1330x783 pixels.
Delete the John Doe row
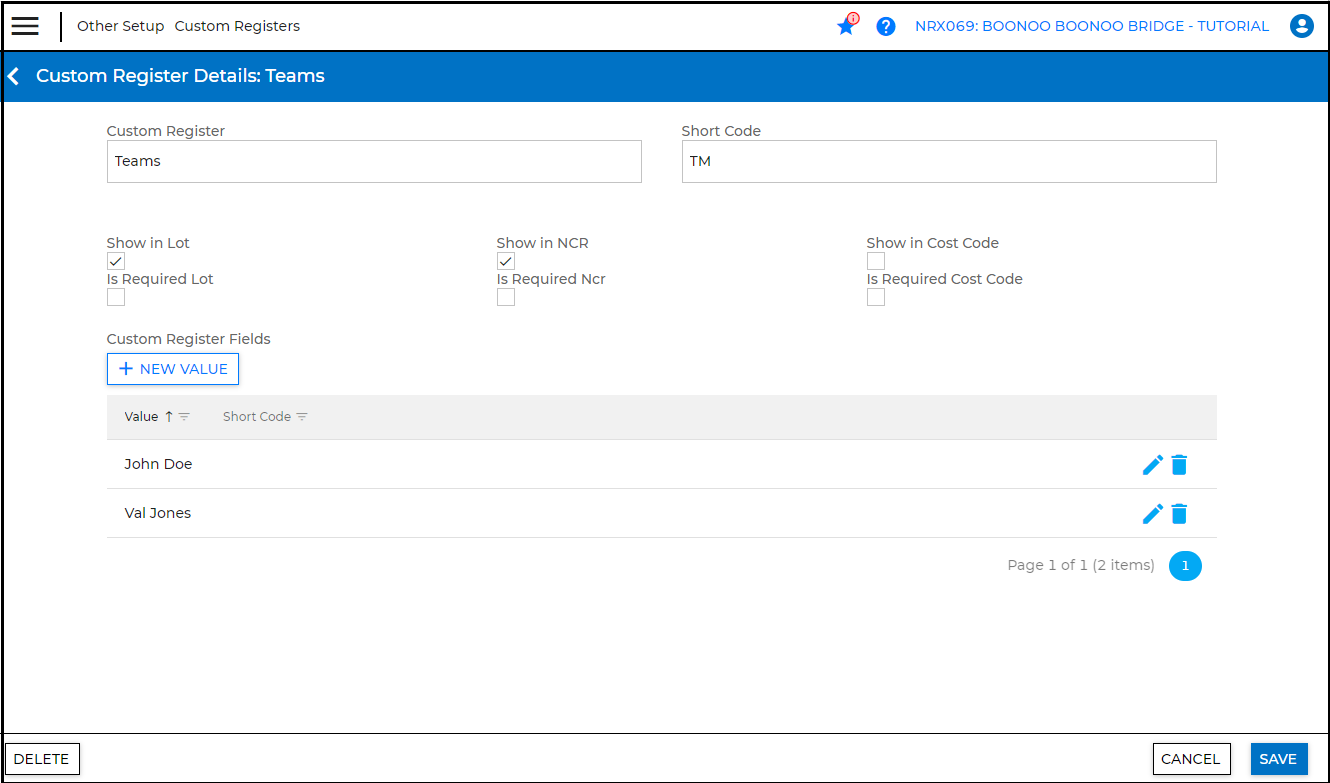pyautogui.click(x=1180, y=464)
